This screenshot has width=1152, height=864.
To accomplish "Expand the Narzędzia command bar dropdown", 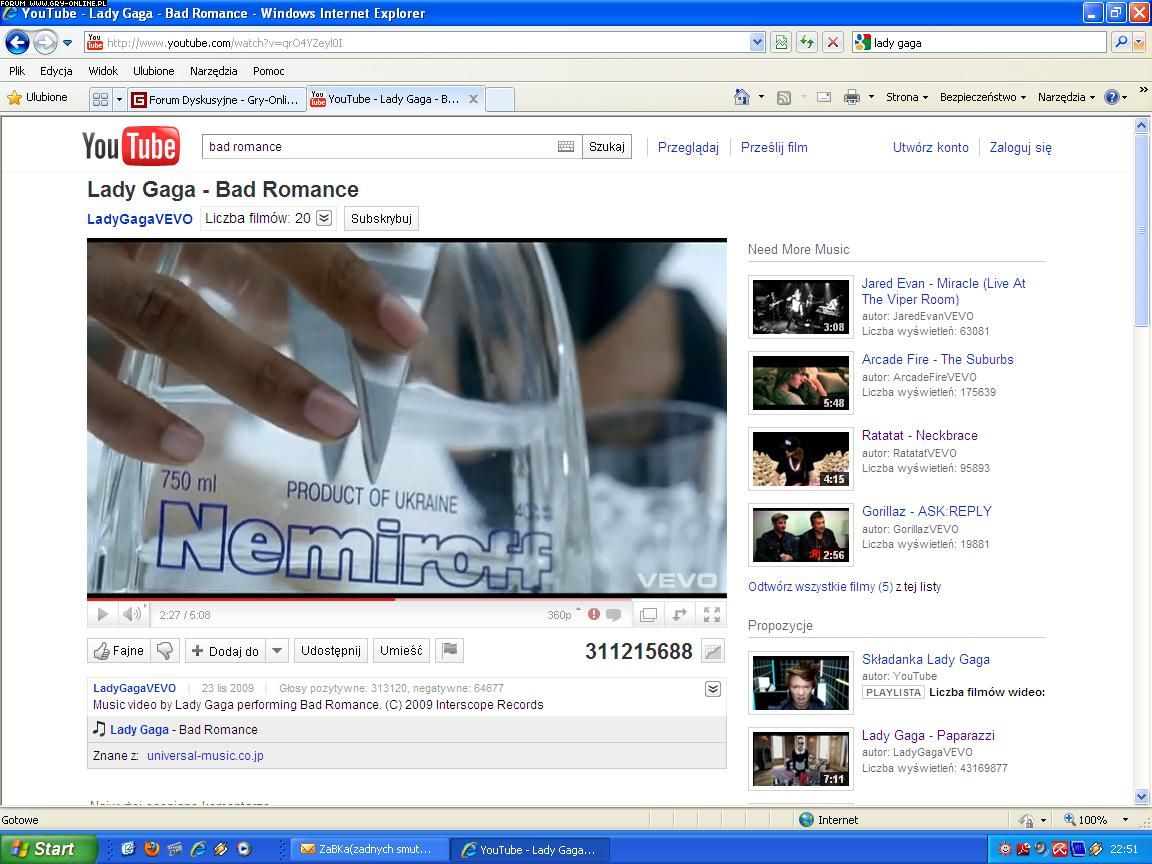I will 1066,97.
